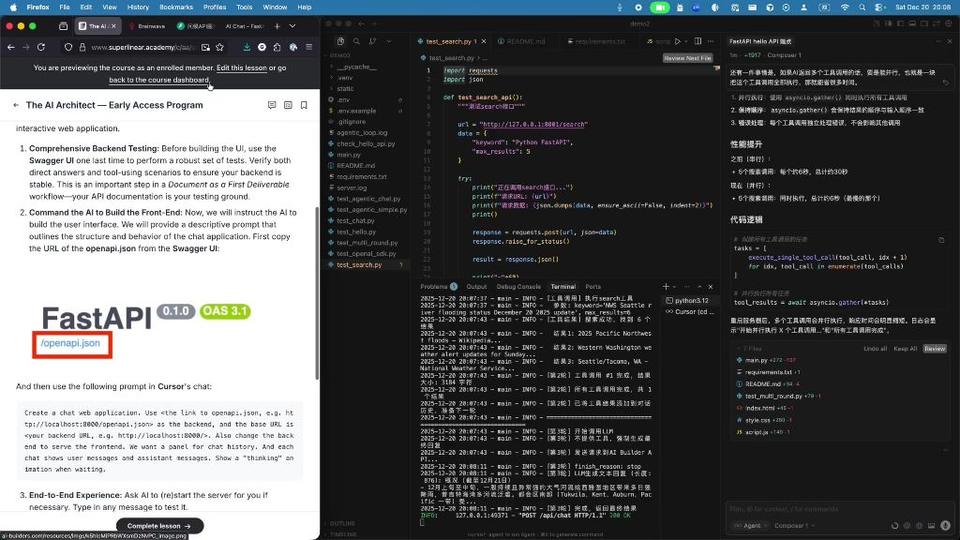
Task: Switch to README.md editor tab
Action: [525, 41]
